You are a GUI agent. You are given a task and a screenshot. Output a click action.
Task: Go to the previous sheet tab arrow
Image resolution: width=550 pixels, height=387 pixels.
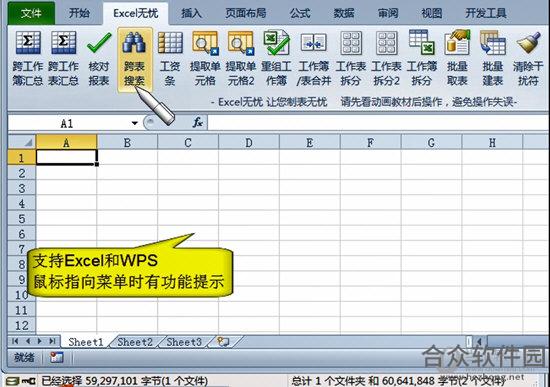[28, 341]
